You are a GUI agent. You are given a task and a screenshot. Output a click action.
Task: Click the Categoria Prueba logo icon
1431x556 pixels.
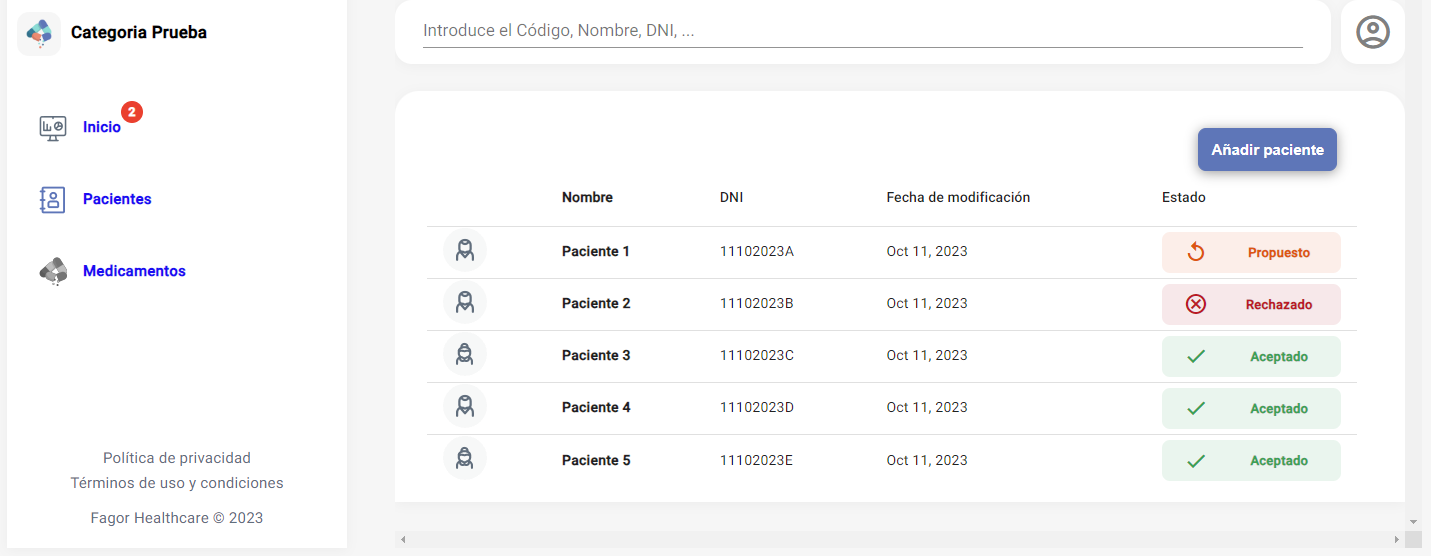click(x=39, y=33)
